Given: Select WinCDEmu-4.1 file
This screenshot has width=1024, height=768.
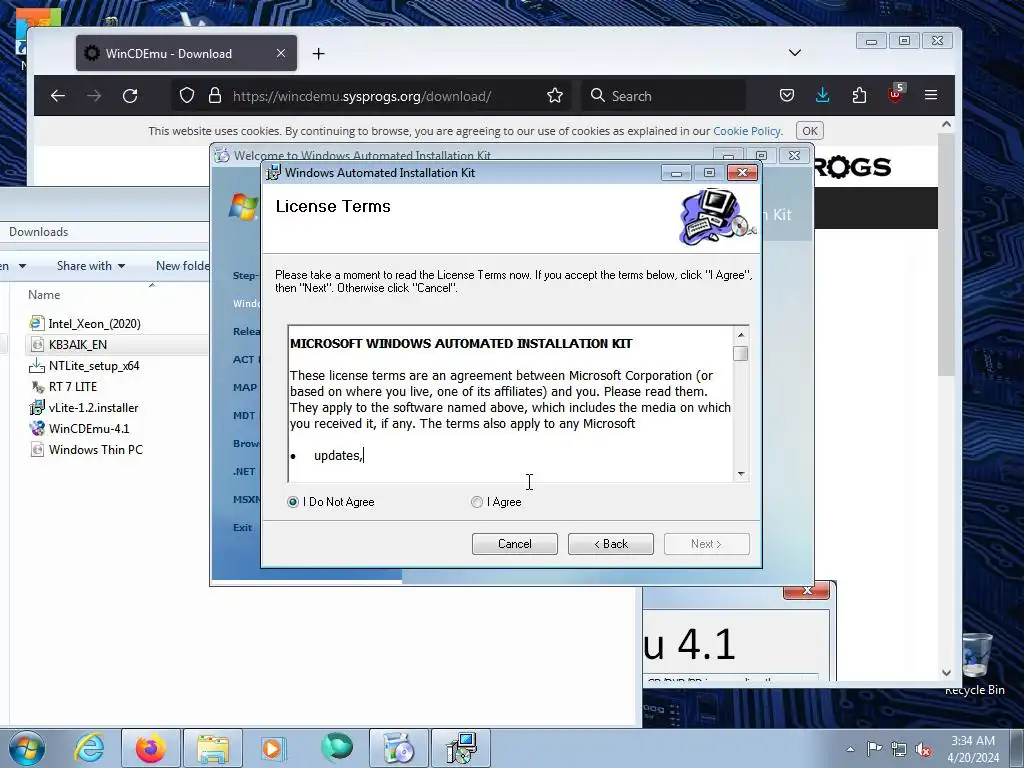Looking at the screenshot, I should 89,428.
